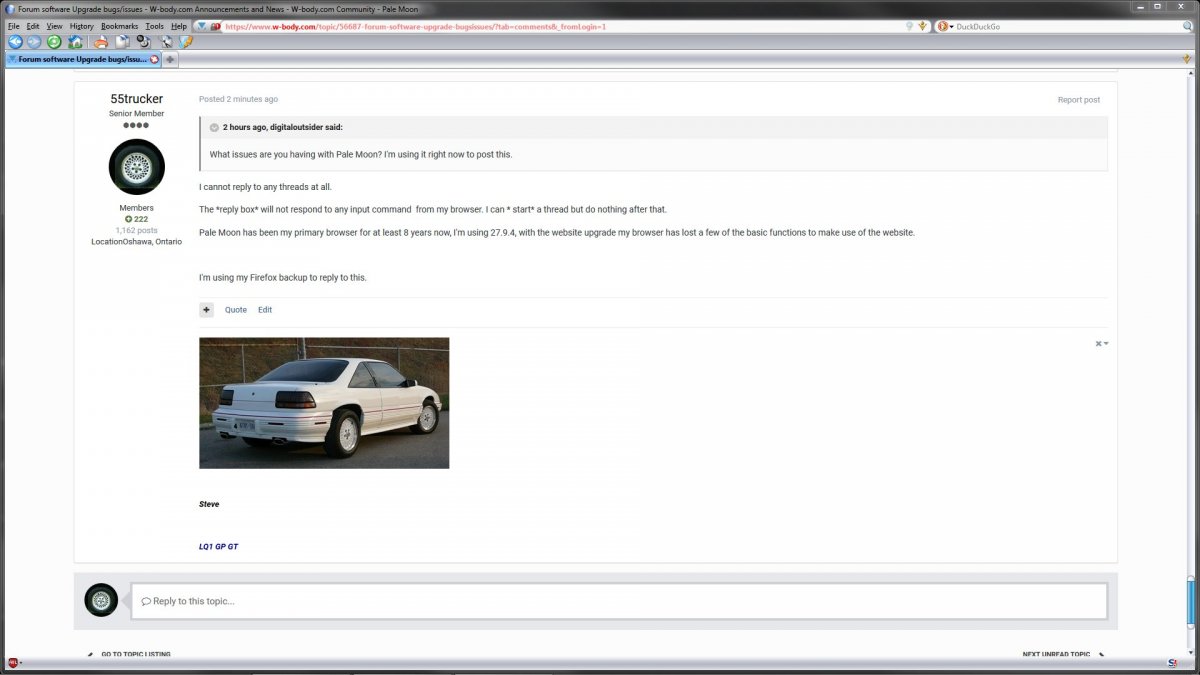Click the plus multiquote button
The width and height of the screenshot is (1200, 675).
pos(207,310)
